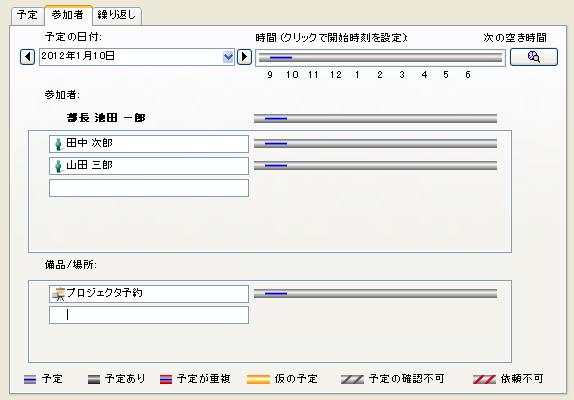Click the 田中 次郎 availability bar
Screen dimensions: 574x400
pyautogui.click(x=375, y=144)
